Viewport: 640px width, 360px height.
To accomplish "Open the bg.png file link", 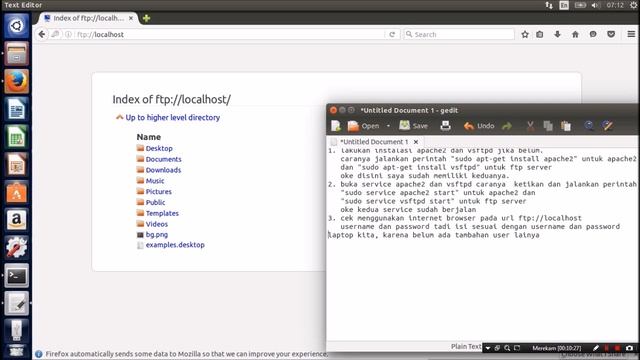I will pyautogui.click(x=157, y=235).
